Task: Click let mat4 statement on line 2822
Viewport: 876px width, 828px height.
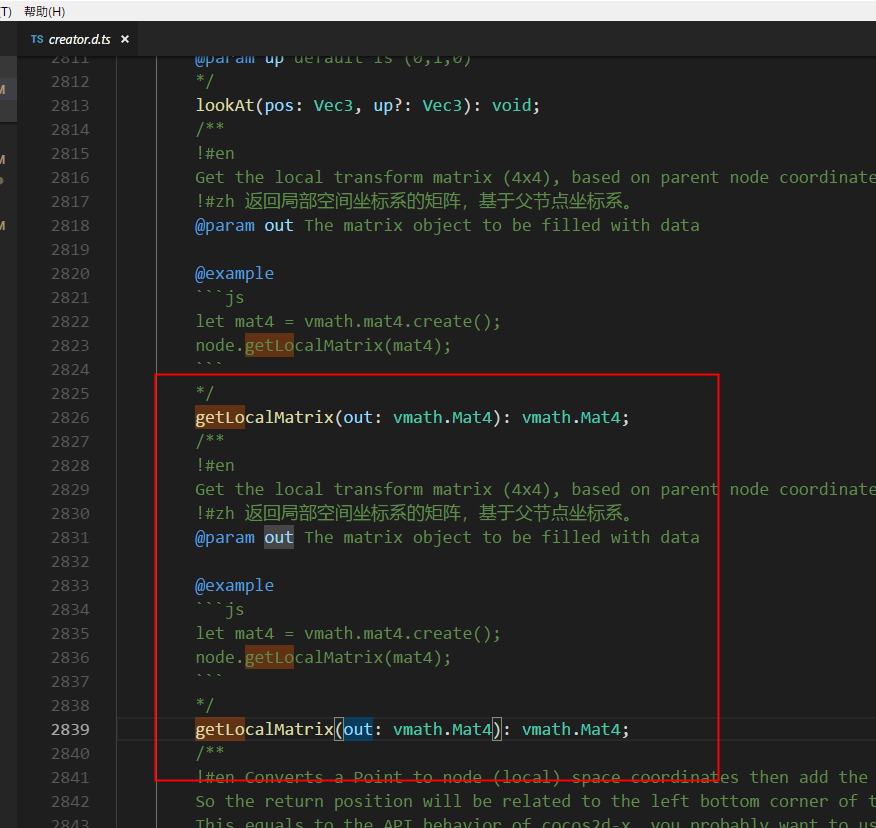Action: (347, 322)
